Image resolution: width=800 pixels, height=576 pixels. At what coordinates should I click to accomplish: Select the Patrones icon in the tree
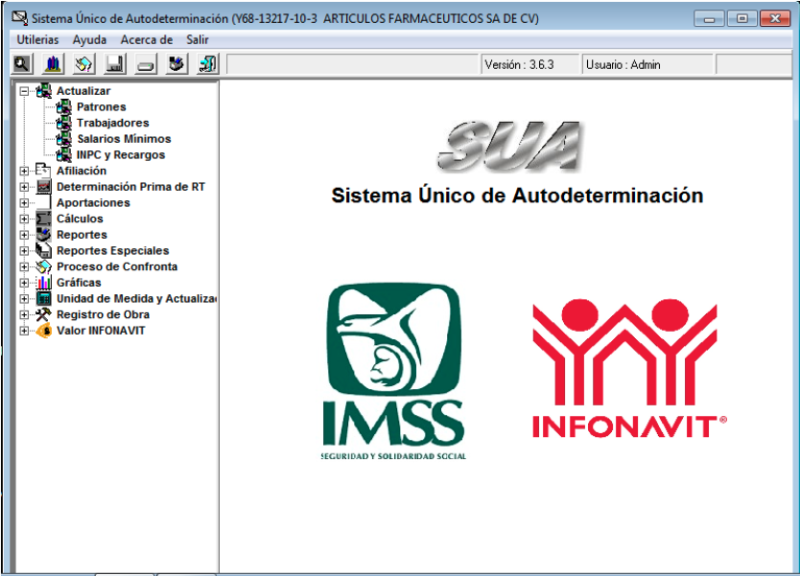(x=64, y=107)
